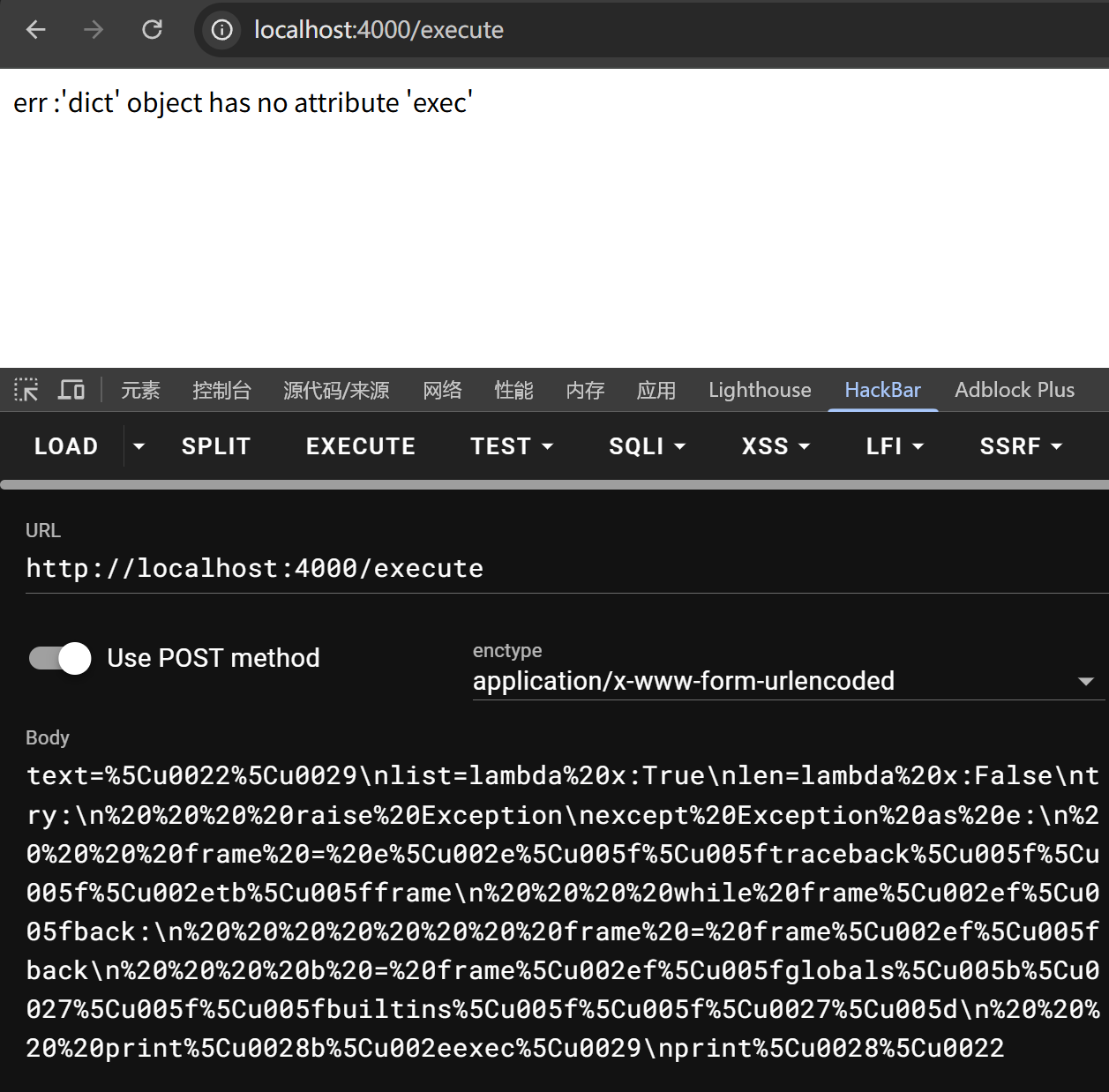Open the XSS payload menu
The width and height of the screenshot is (1109, 1092).
[775, 446]
